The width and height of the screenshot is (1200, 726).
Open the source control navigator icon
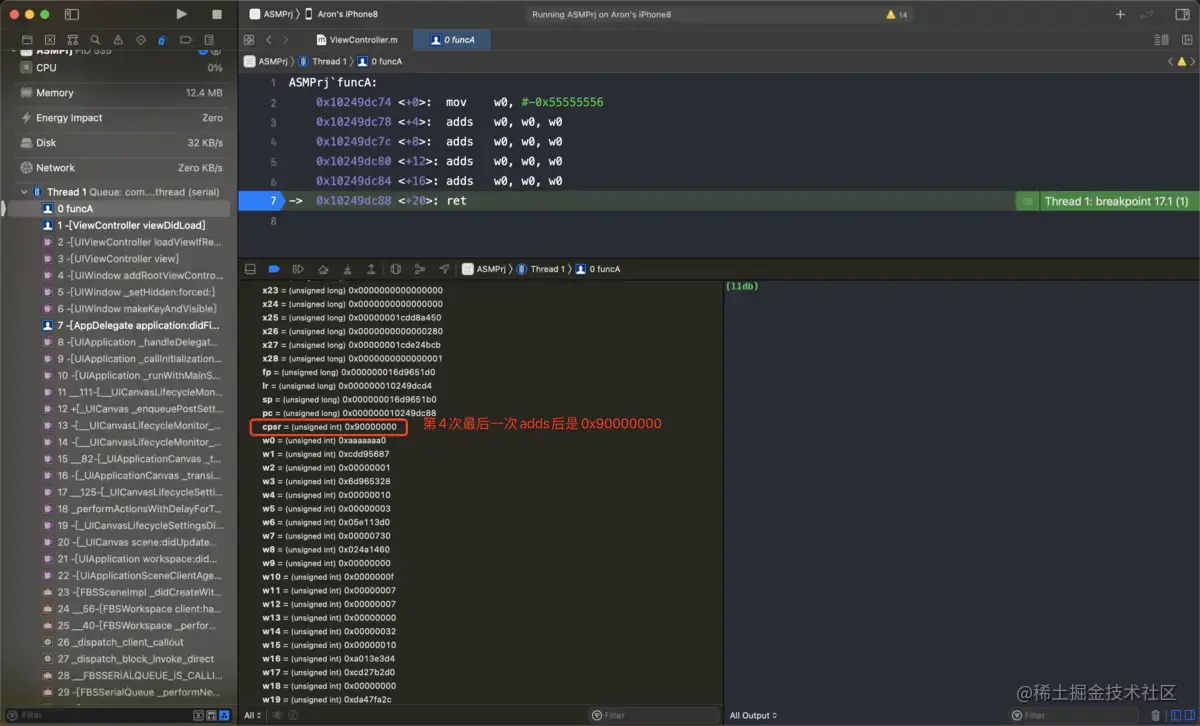coord(50,40)
